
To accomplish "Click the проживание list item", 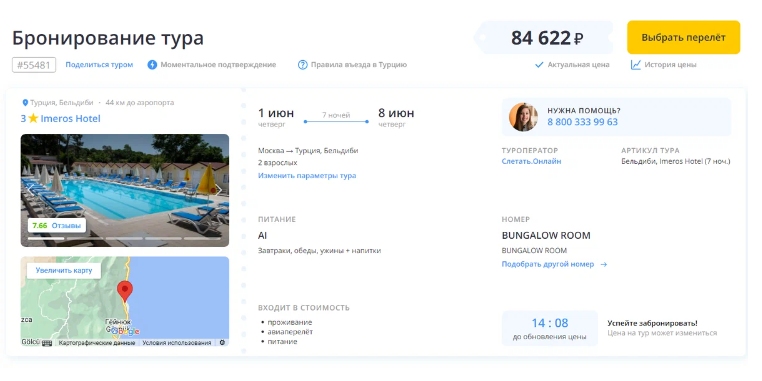I will coord(290,322).
